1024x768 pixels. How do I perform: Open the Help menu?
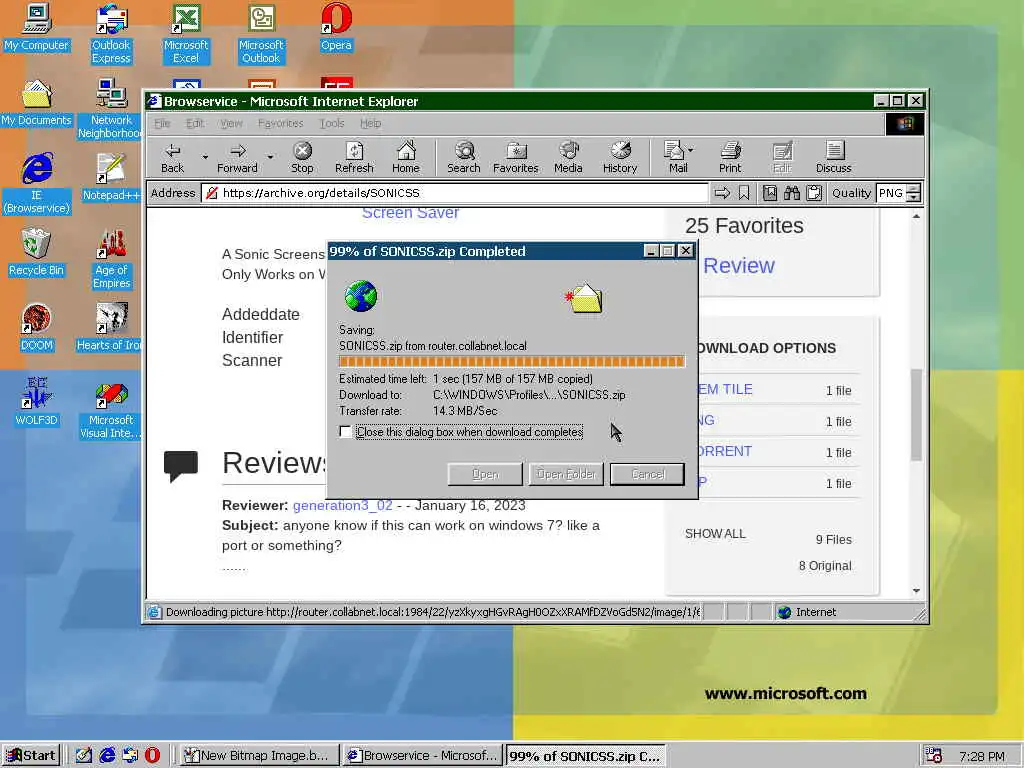(370, 123)
